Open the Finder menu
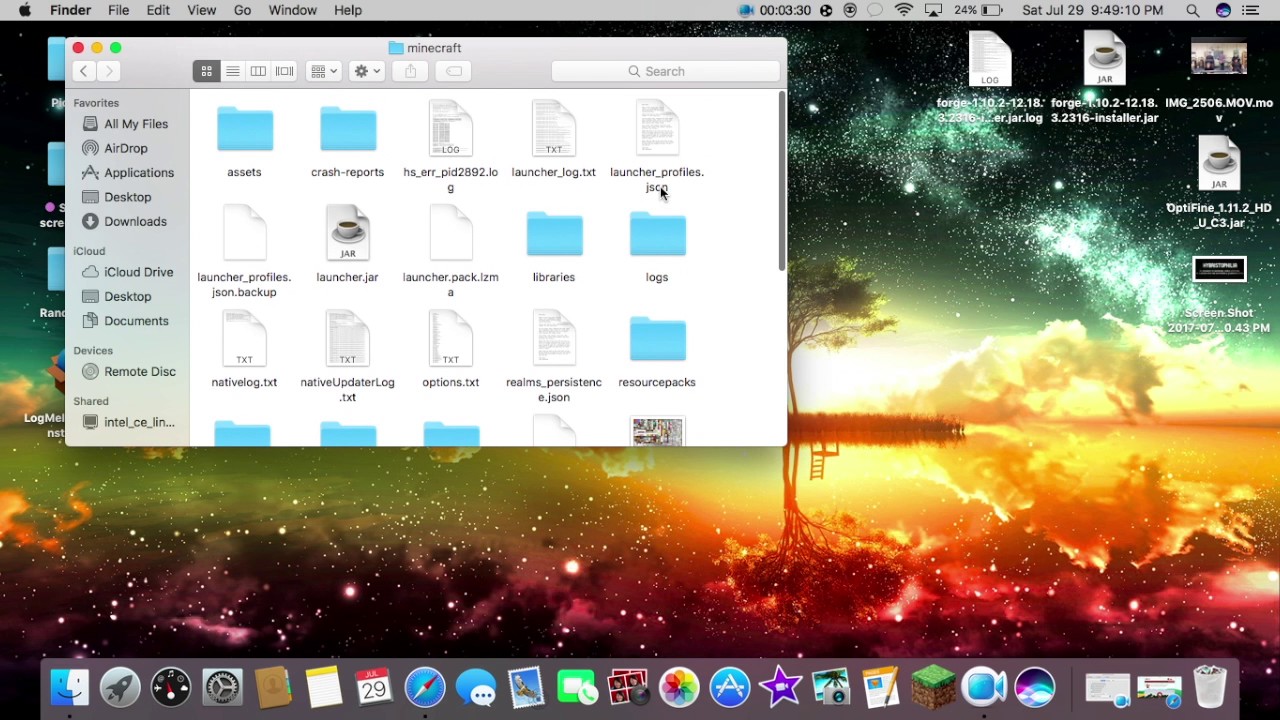Viewport: 1280px width, 720px height. click(x=70, y=10)
